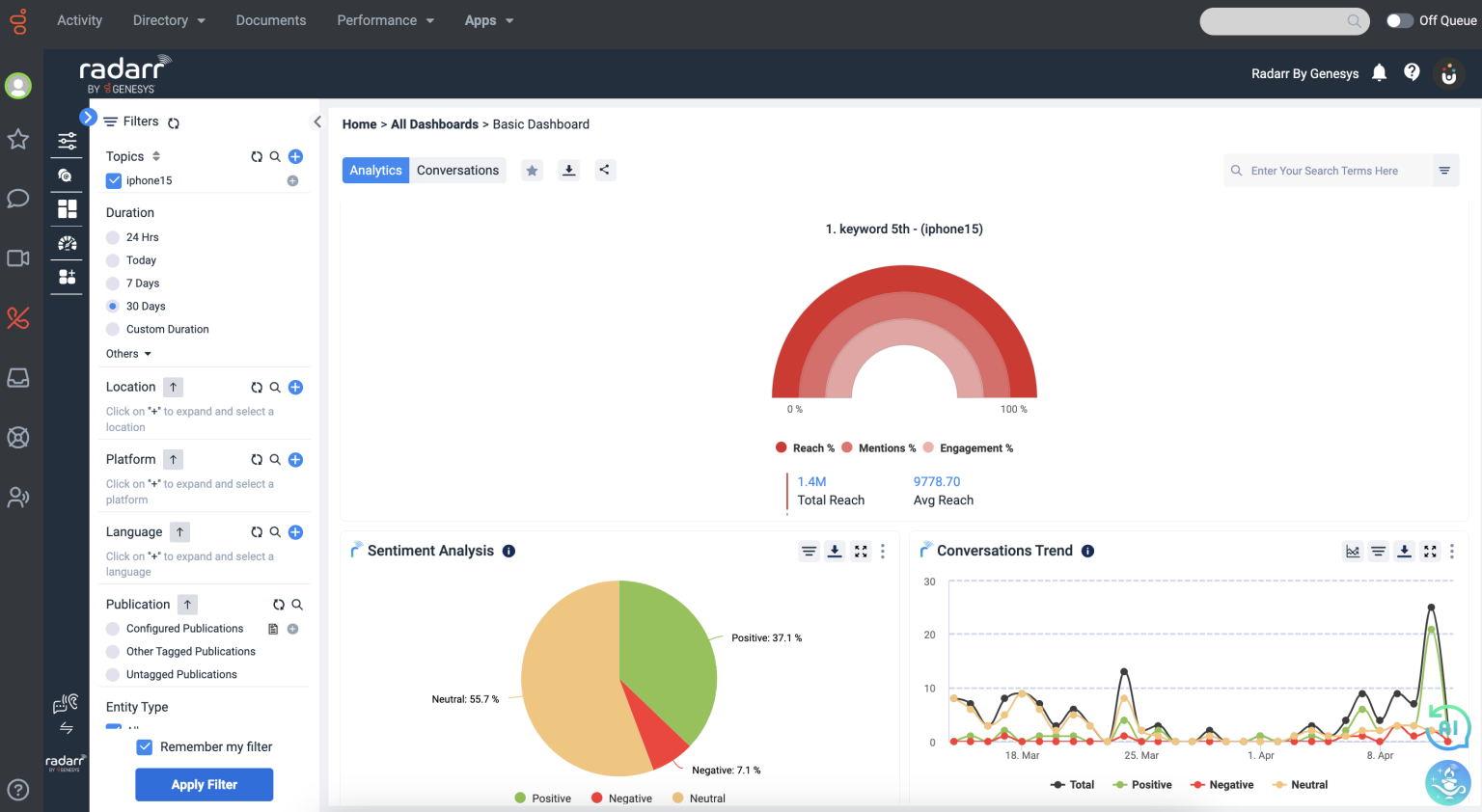1482x812 pixels.
Task: Download the Sentiment Analysis widget
Action: [835, 551]
